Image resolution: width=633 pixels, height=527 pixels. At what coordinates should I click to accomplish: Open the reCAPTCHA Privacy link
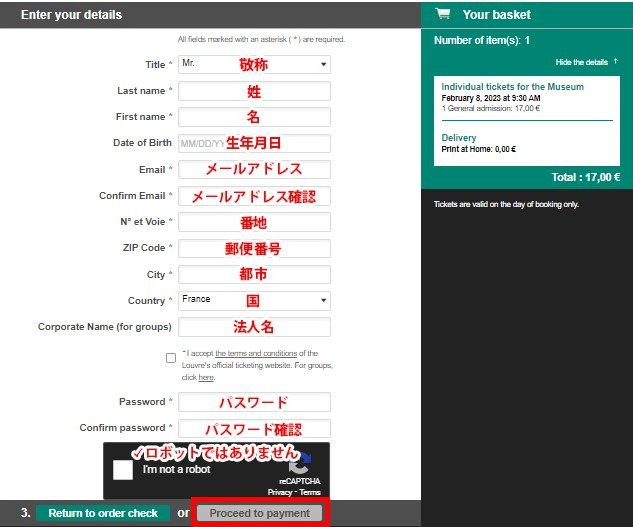pyautogui.click(x=280, y=493)
